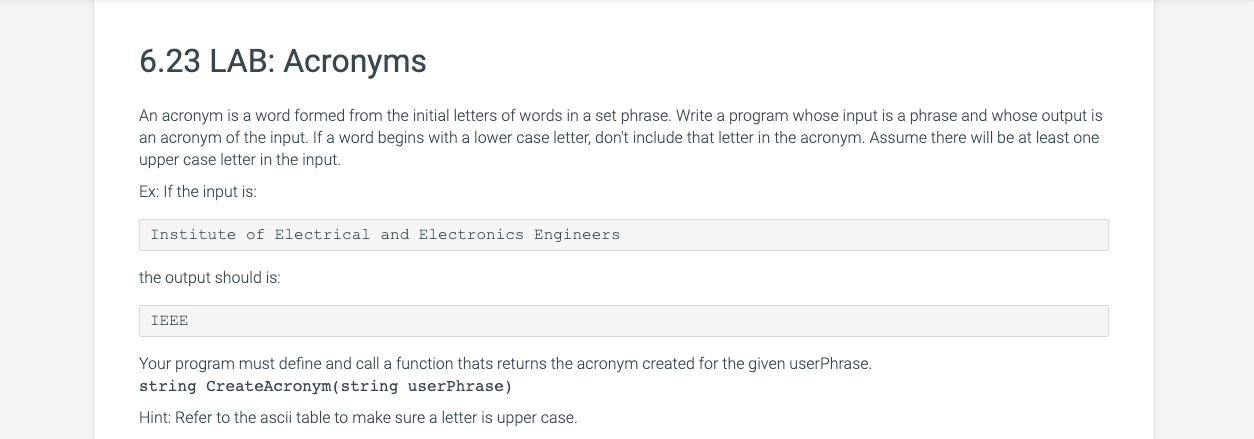The width and height of the screenshot is (1254, 439).
Task: Click the "CreateAcronym" function name
Action: [x=267, y=386]
